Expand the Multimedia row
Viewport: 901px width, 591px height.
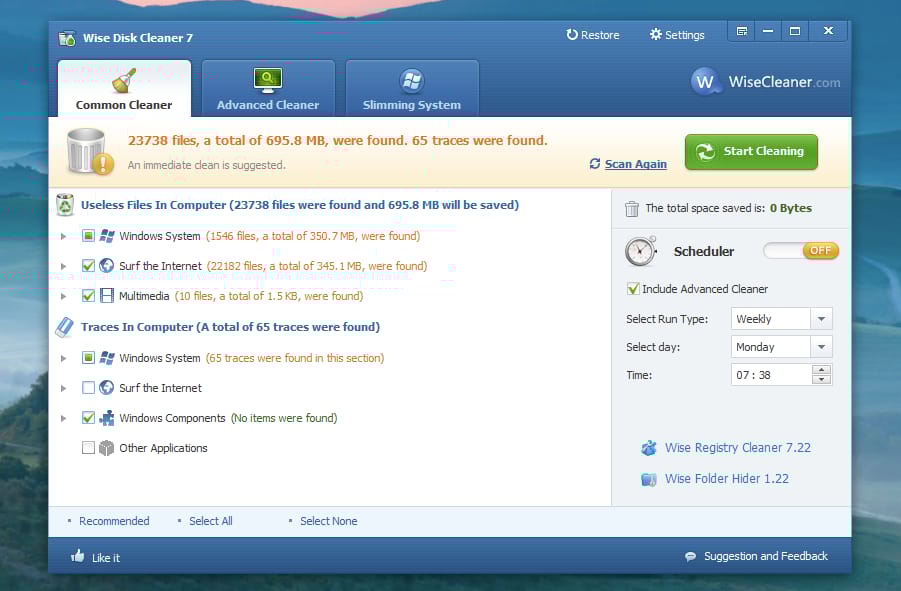[64, 296]
